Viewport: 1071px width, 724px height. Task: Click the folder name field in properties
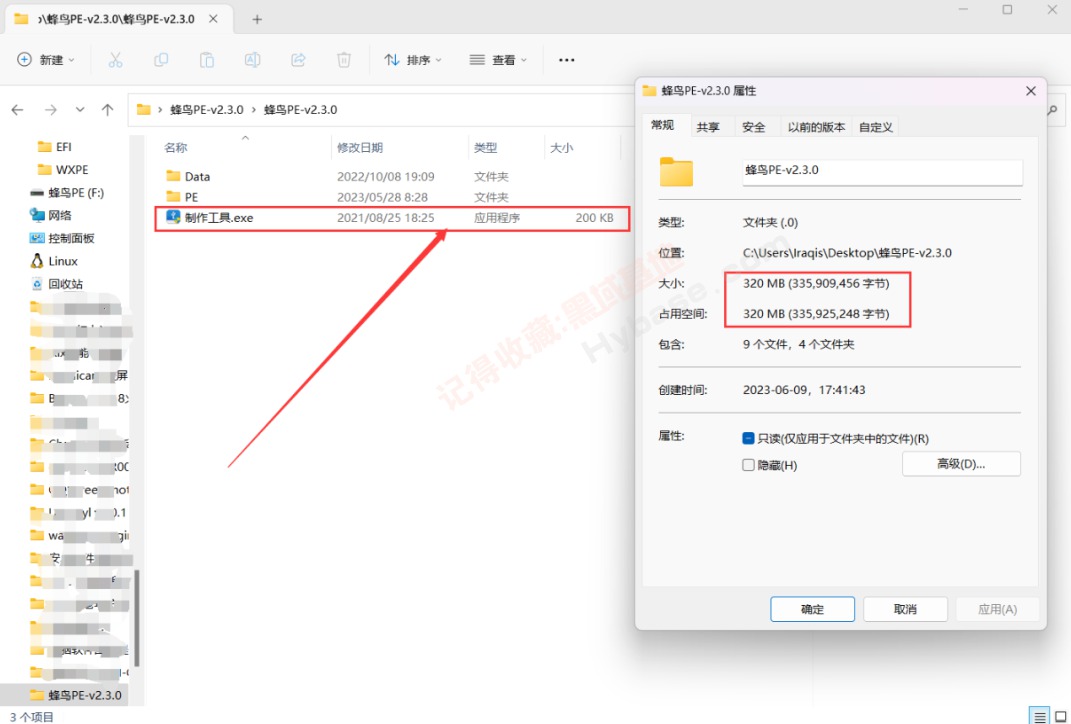882,171
